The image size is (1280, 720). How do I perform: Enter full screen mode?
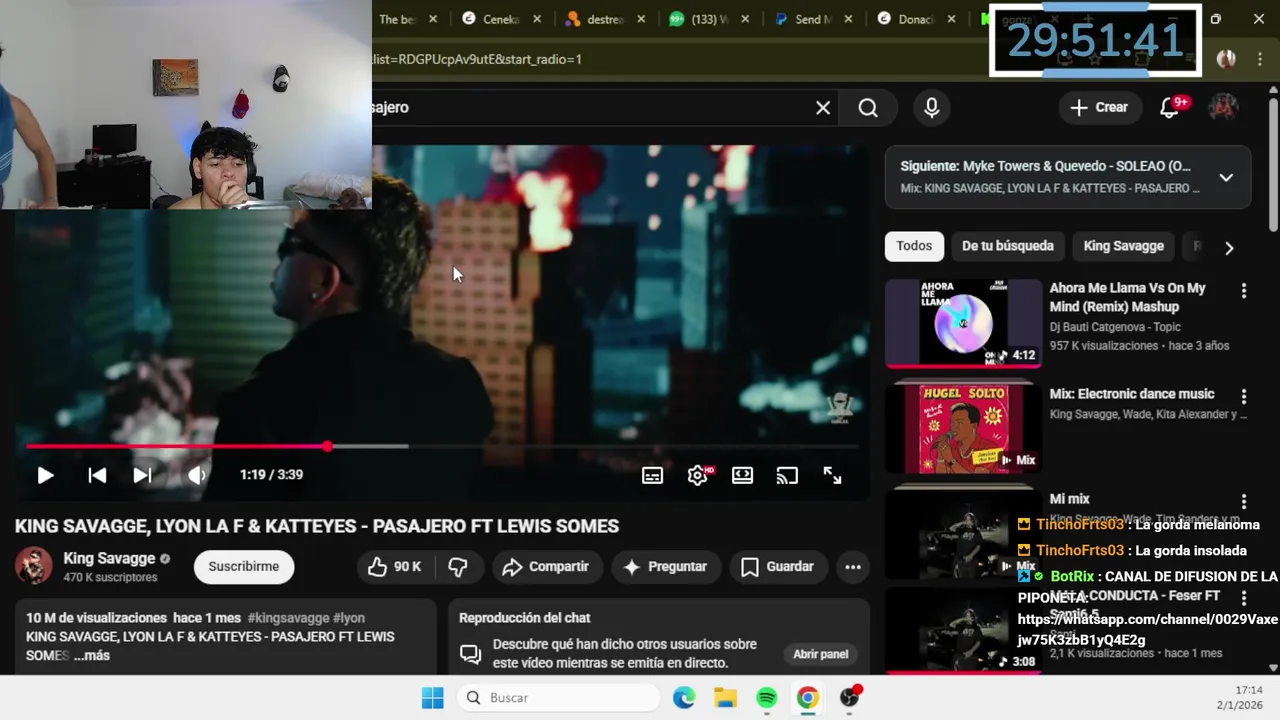832,476
